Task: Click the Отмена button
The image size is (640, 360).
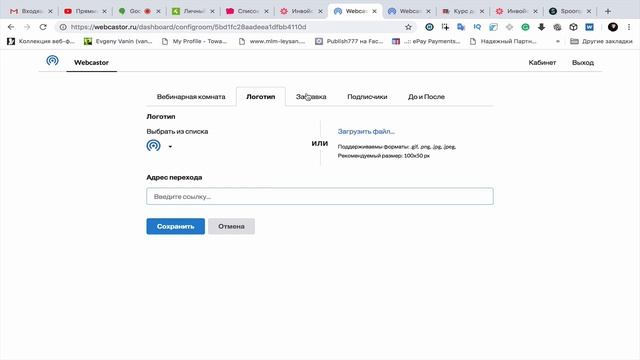Action: 231,226
